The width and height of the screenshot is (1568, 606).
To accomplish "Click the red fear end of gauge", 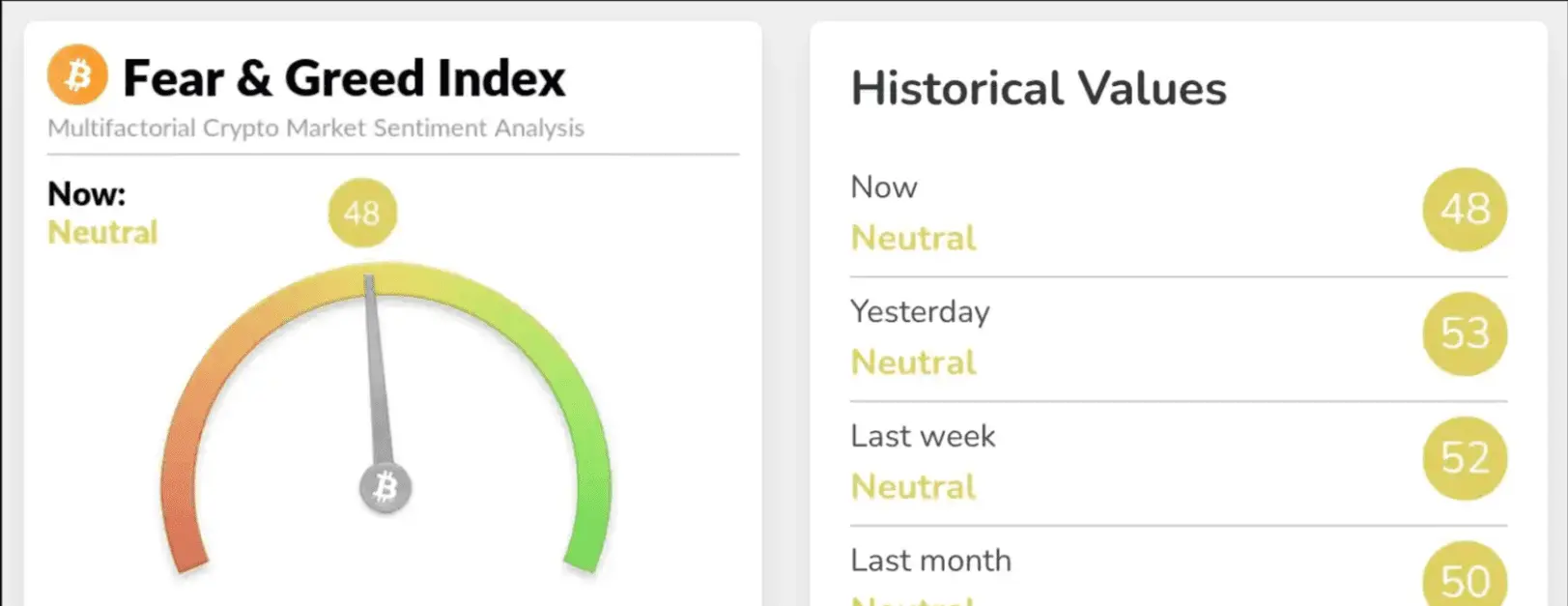I will tap(185, 541).
